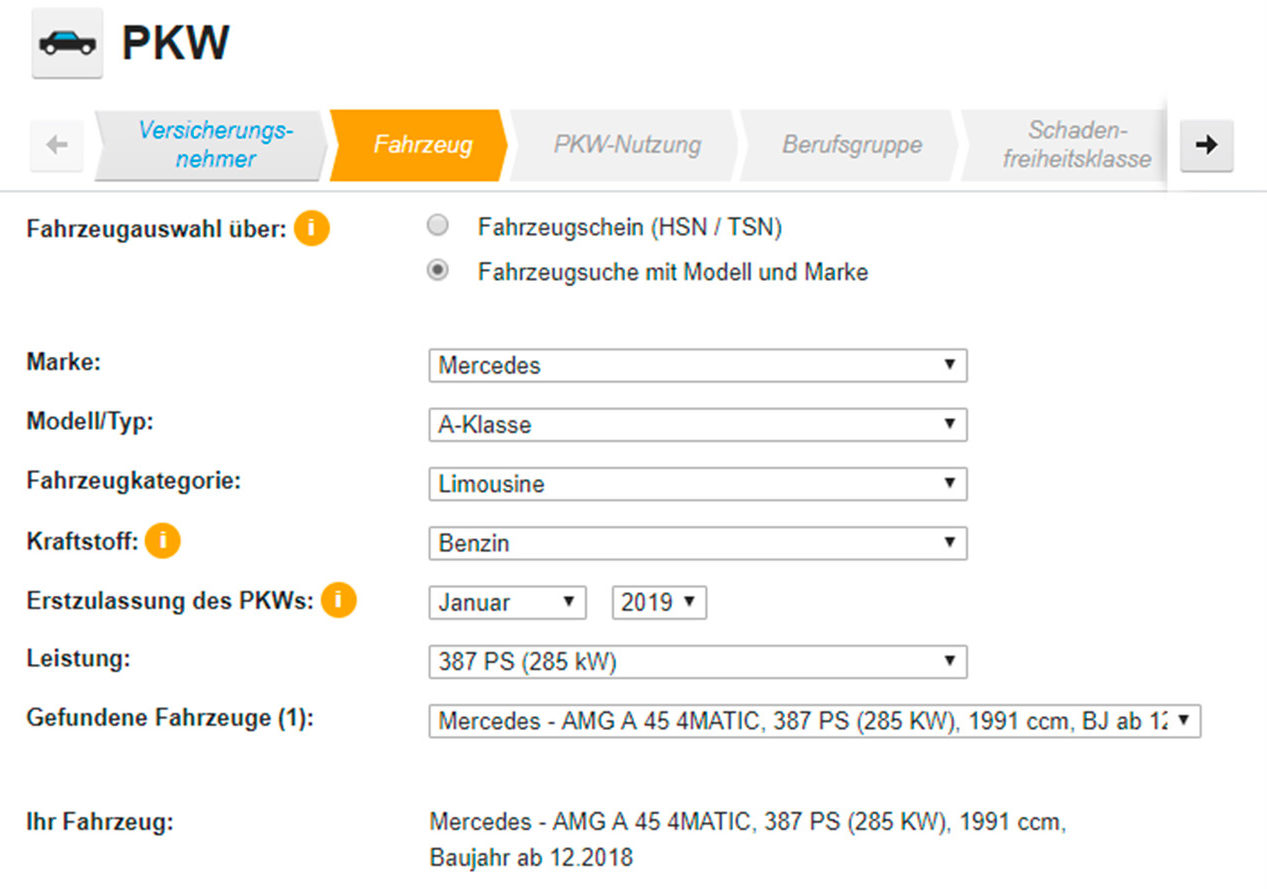Select Fahrzeugsuche mit Modell und Marke radio
The image size is (1267, 889).
(437, 271)
